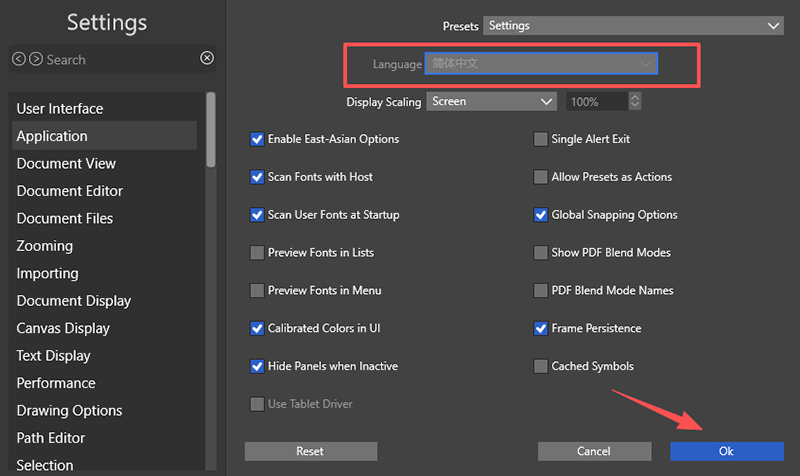Toggle Frame Persistence checkbox
This screenshot has width=800, height=476.
pos(540,328)
